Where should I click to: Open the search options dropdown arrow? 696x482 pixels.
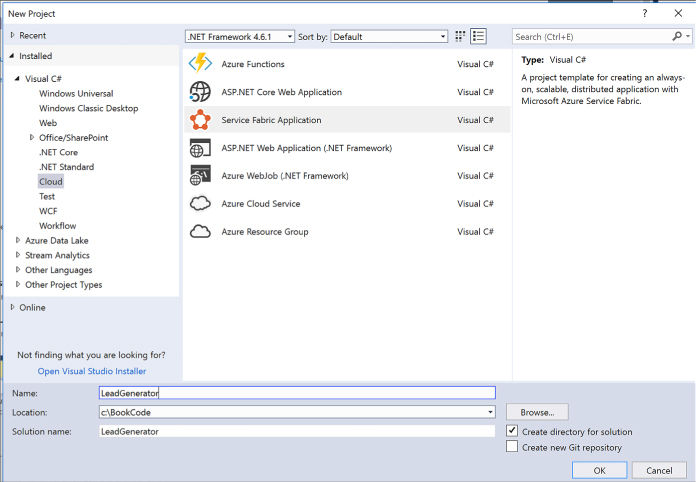pyautogui.click(x=688, y=36)
